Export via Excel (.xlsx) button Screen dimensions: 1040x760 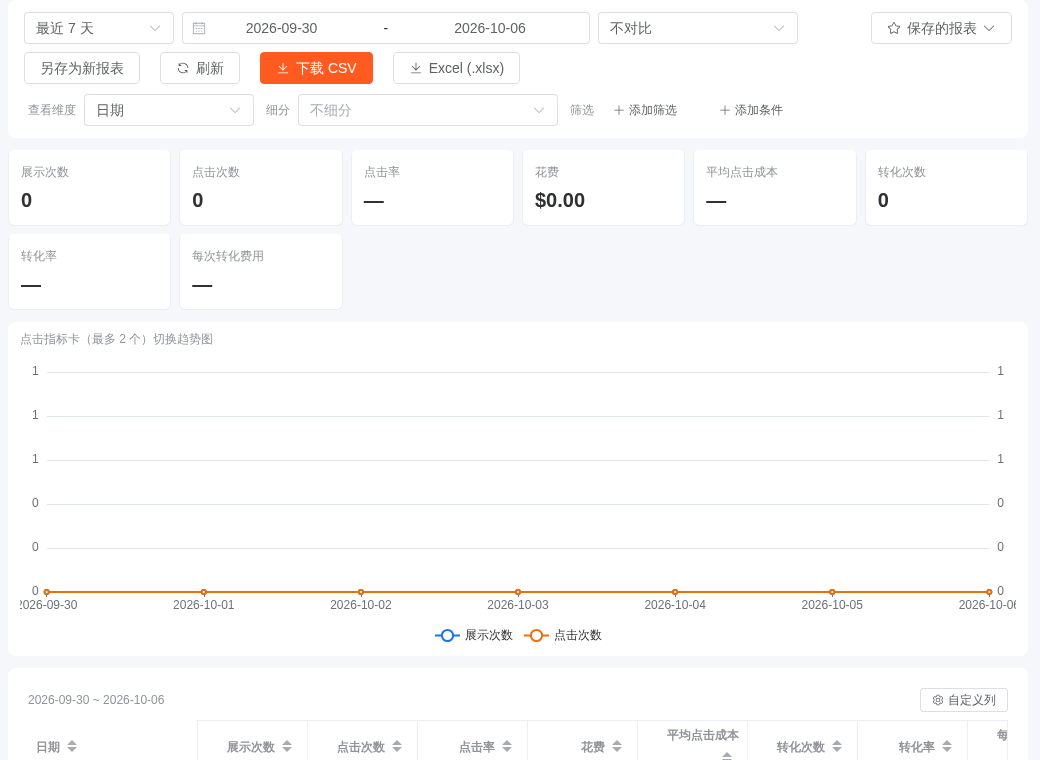456,68
